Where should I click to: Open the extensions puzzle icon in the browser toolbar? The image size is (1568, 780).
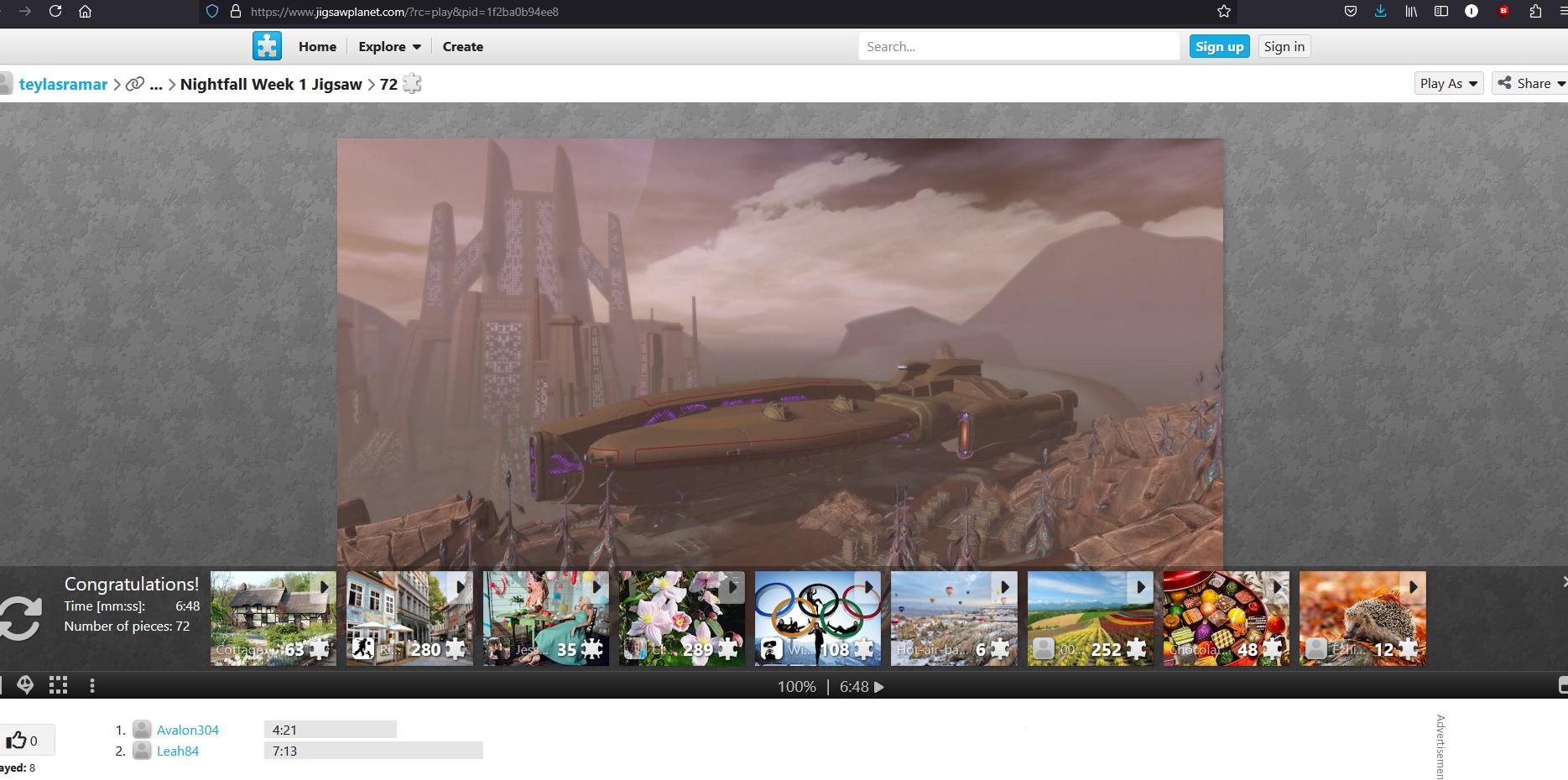[x=1535, y=12]
